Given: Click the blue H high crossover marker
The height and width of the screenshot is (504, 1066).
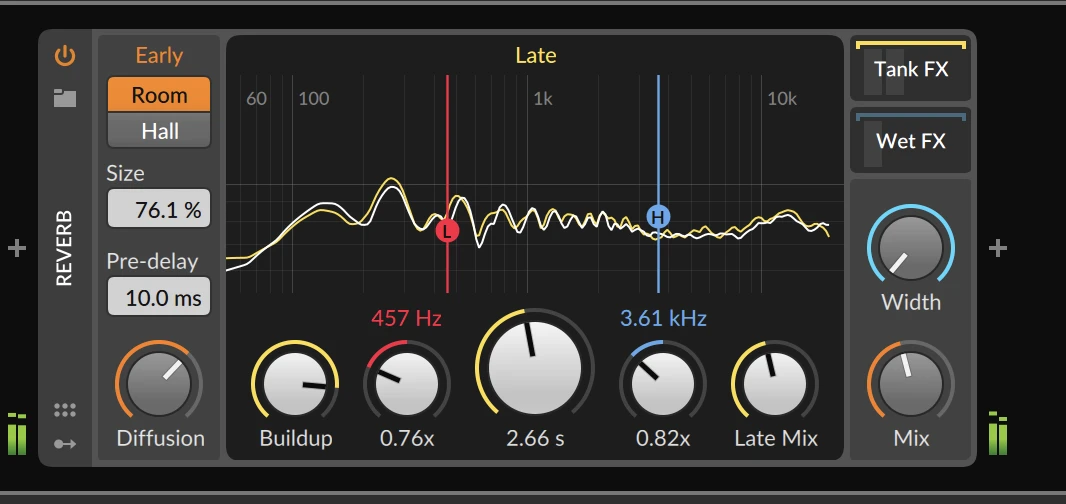Looking at the screenshot, I should click(x=658, y=216).
